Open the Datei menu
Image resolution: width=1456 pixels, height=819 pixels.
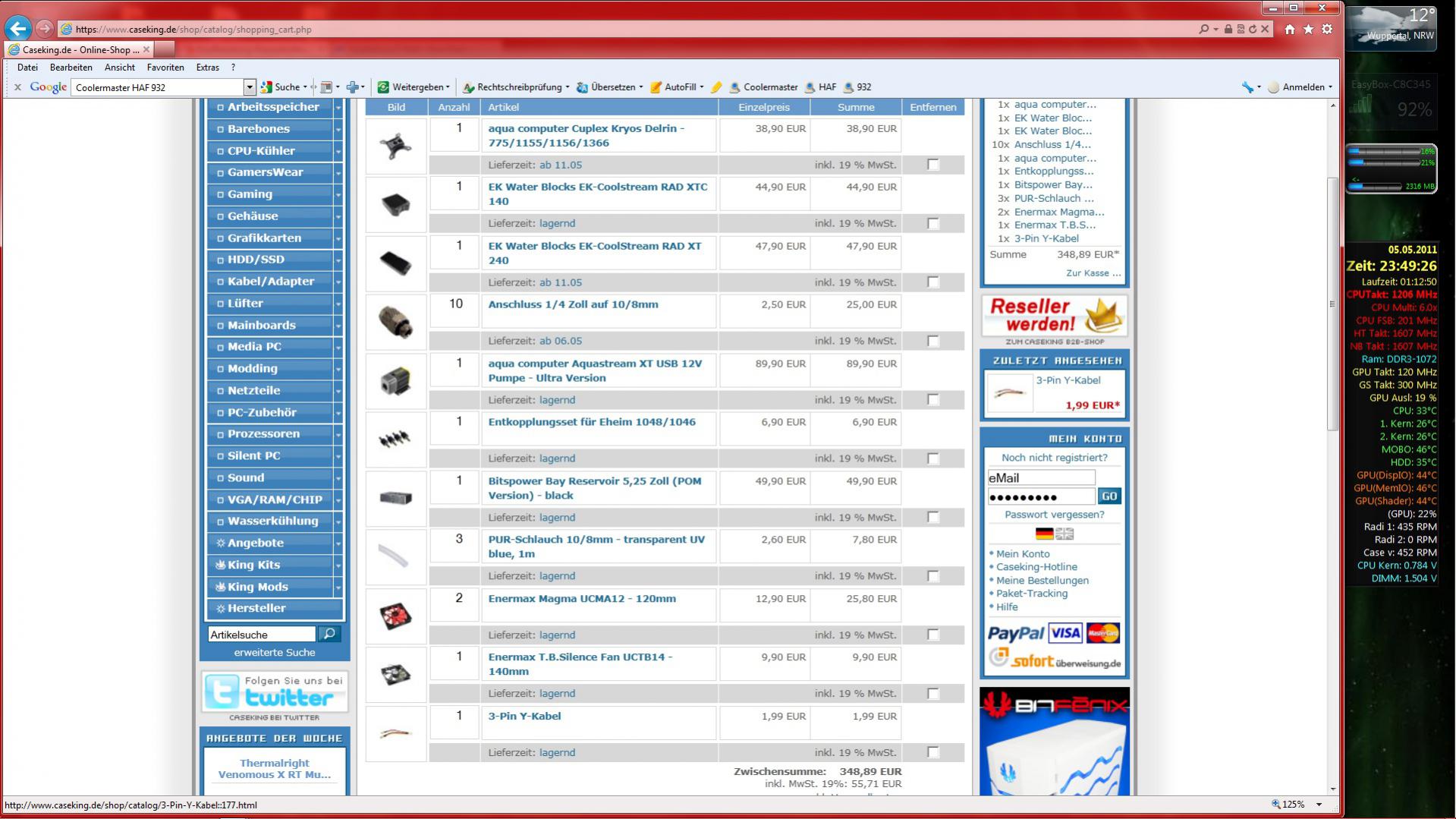pyautogui.click(x=27, y=68)
